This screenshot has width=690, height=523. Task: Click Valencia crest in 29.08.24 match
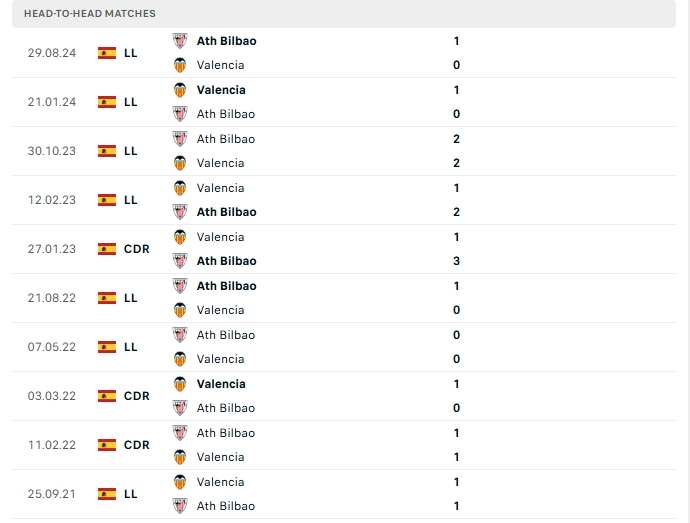pos(180,65)
